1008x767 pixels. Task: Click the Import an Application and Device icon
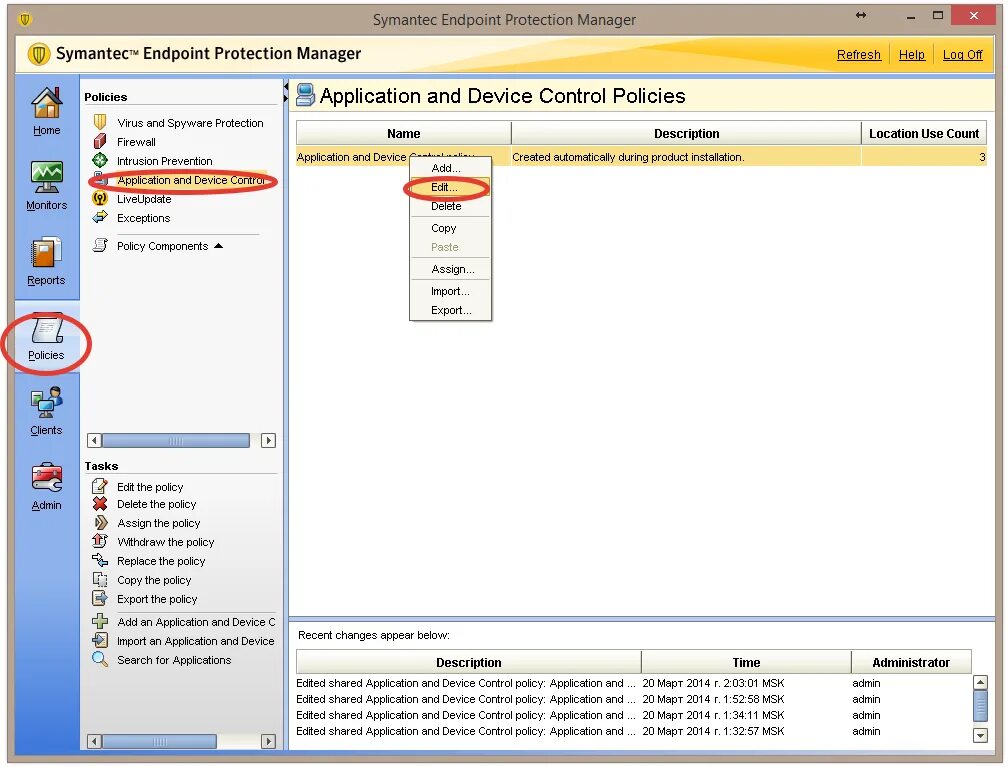(x=100, y=640)
